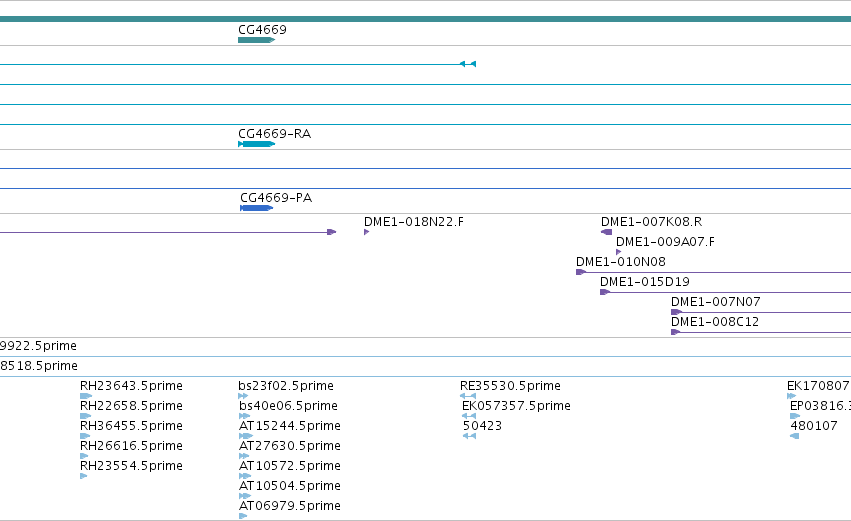Click the bs40e06.5prime EST label
Screen dimensions: 851x521
click(x=288, y=406)
